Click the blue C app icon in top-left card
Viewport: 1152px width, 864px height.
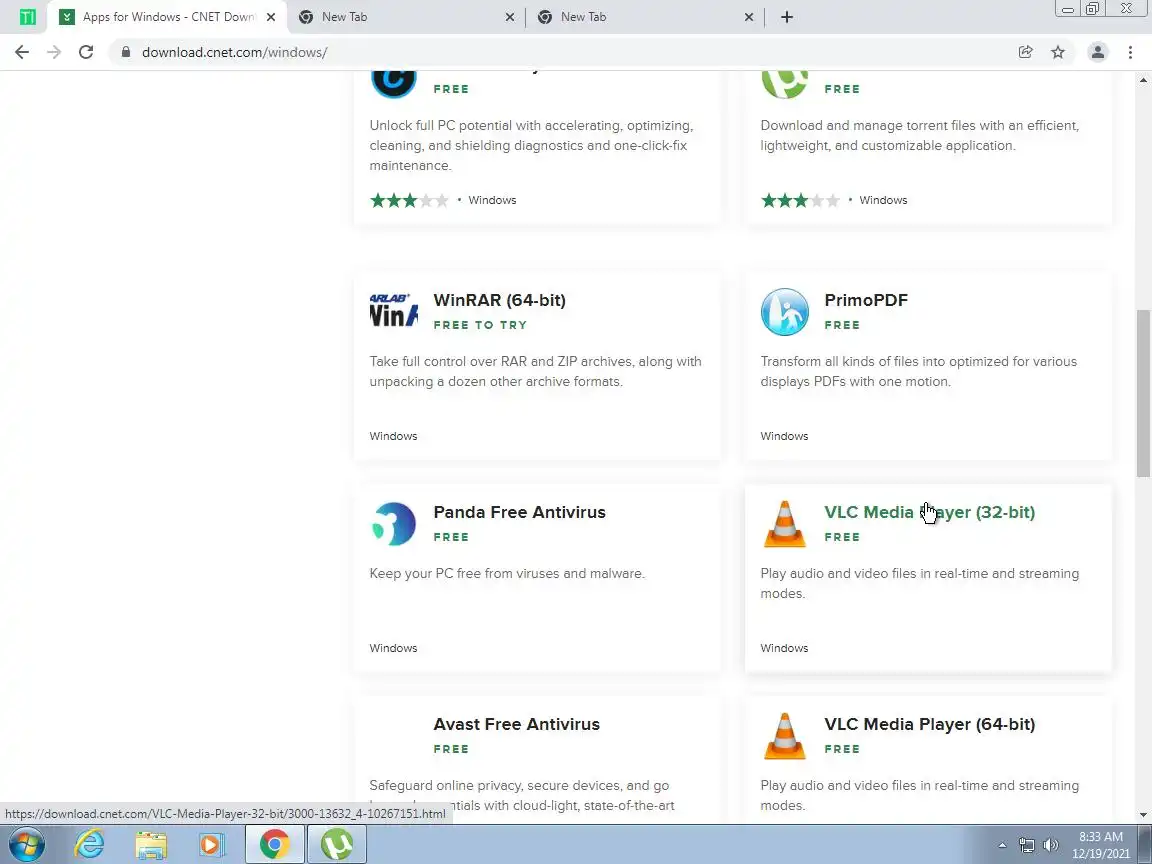pos(394,82)
